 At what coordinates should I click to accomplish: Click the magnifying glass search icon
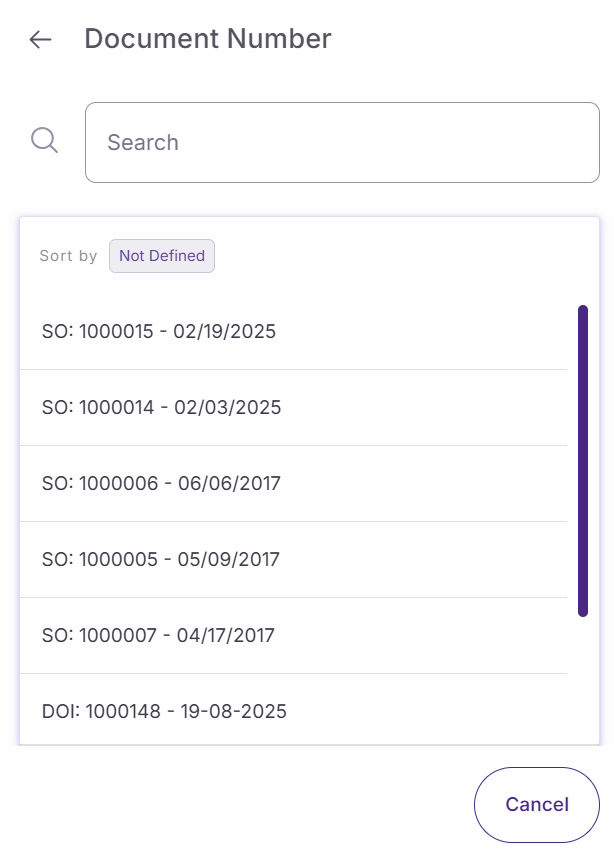tap(45, 140)
